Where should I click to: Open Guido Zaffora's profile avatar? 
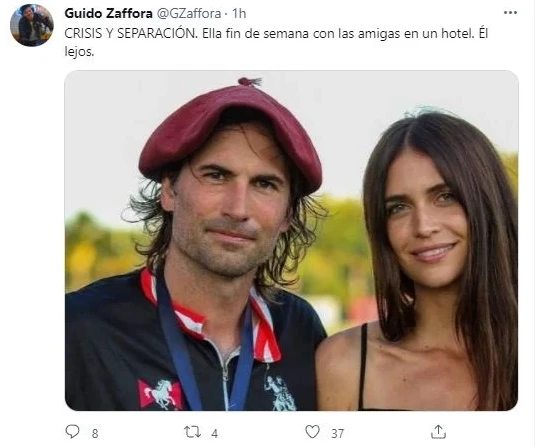tap(32, 25)
